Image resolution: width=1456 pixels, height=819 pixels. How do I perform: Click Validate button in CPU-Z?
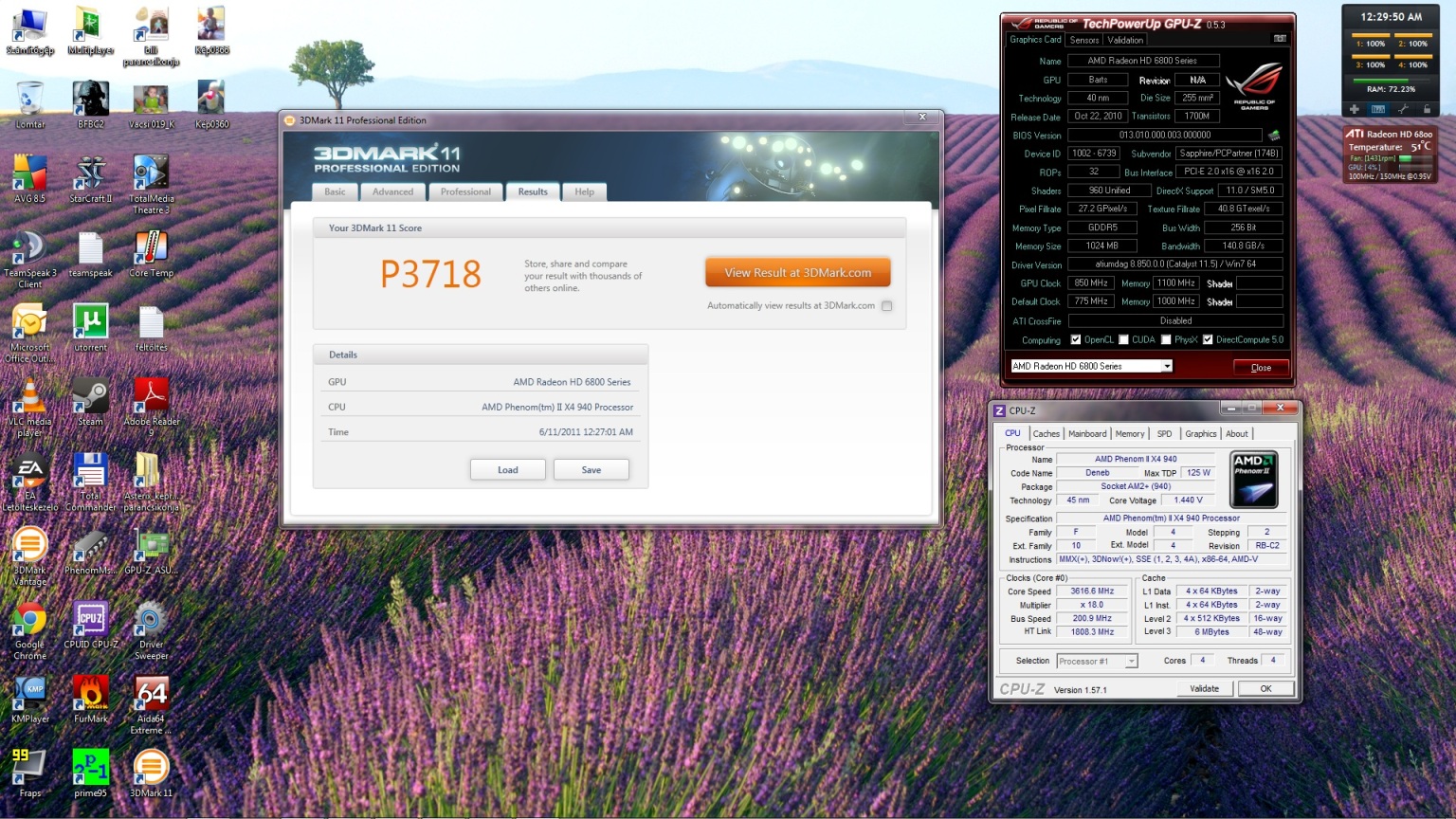pyautogui.click(x=1205, y=689)
